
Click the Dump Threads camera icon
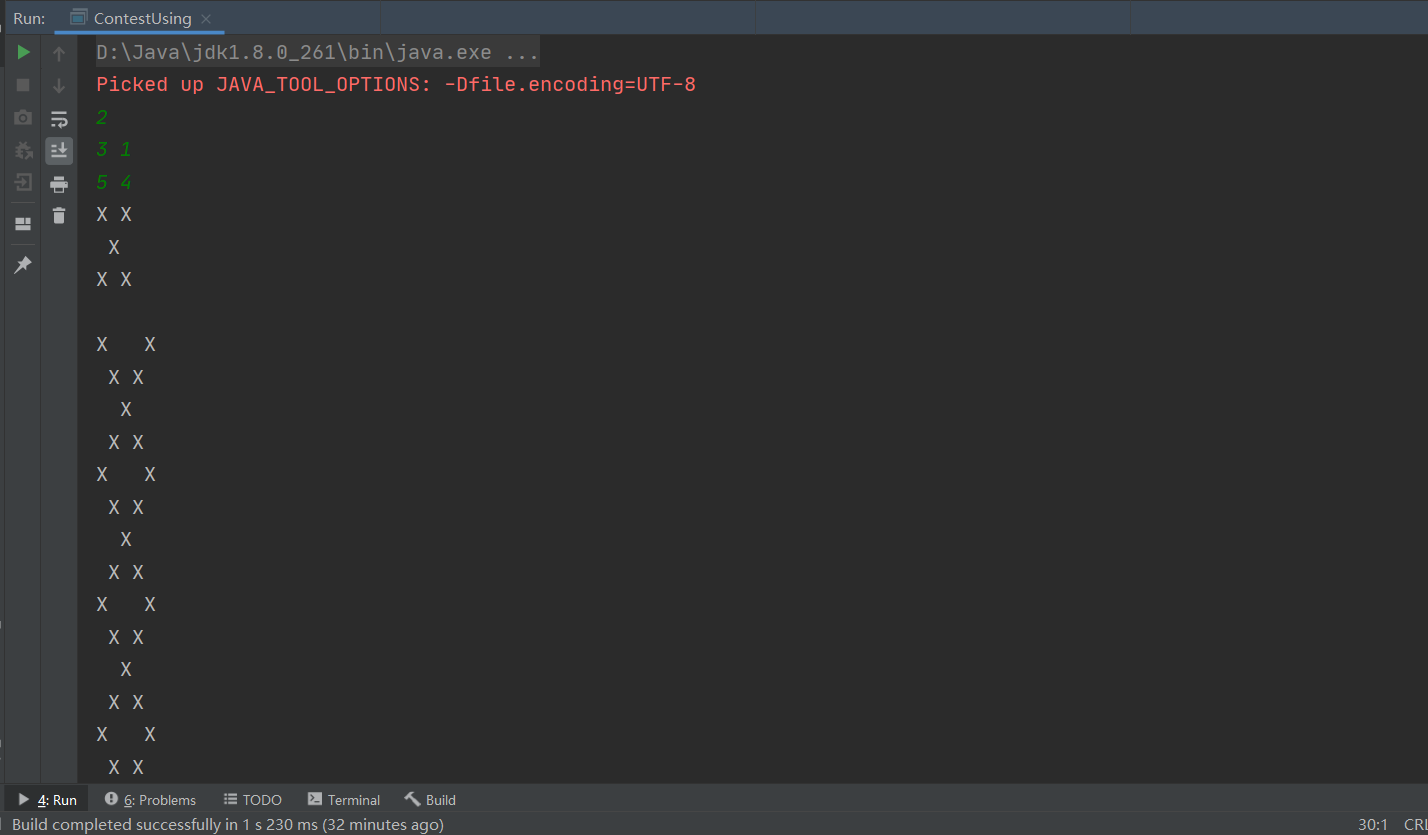coord(23,118)
